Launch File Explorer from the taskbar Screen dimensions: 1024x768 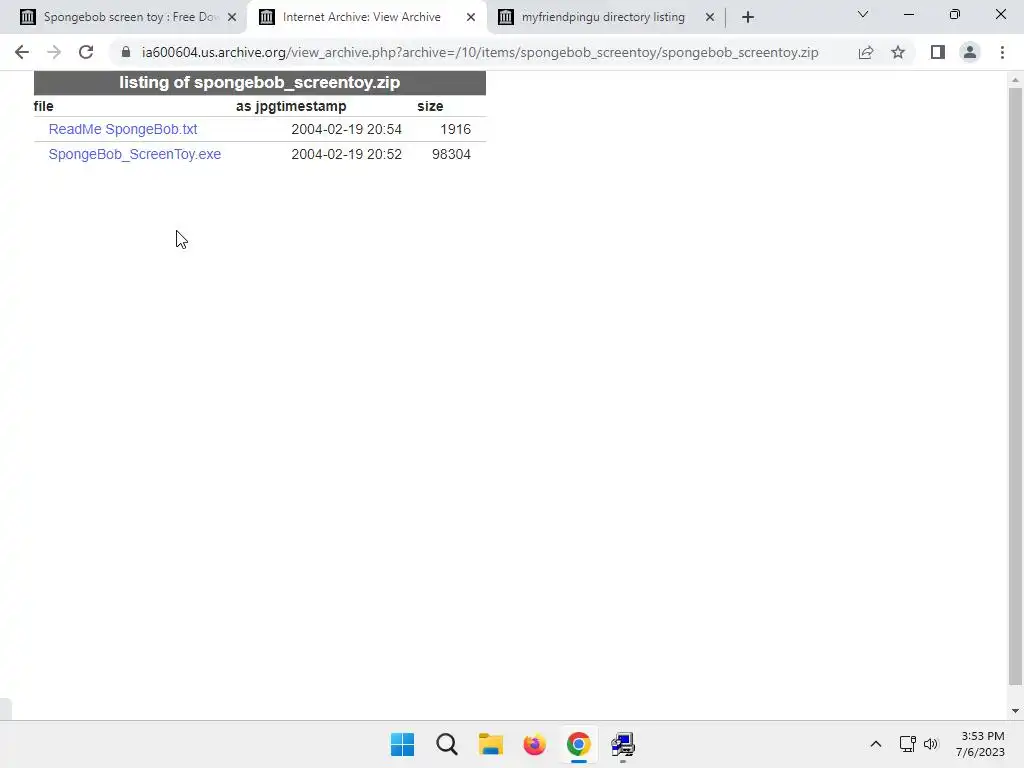coord(490,744)
